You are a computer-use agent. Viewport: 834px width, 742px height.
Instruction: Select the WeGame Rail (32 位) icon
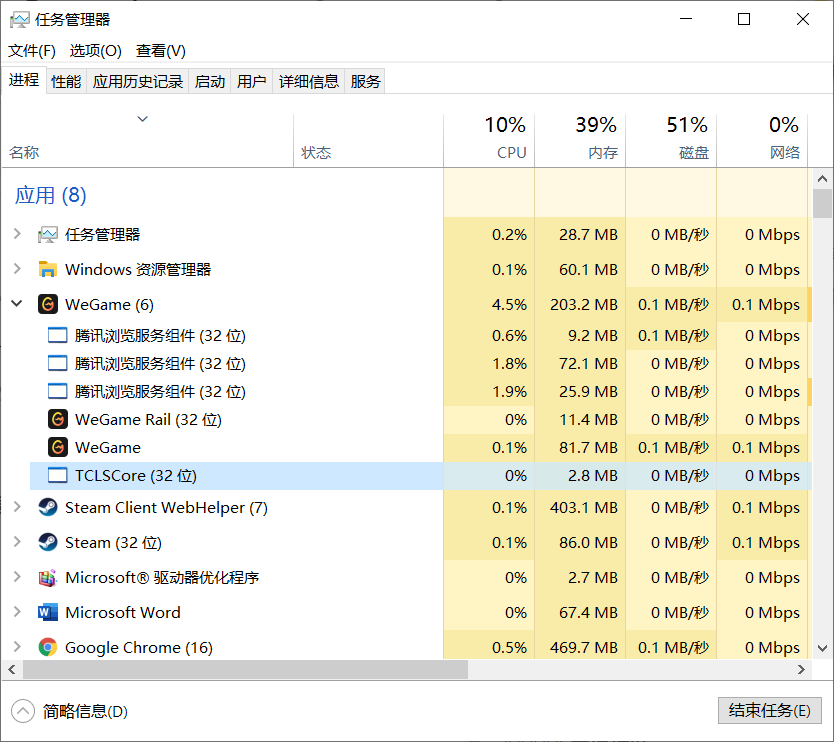(57, 419)
